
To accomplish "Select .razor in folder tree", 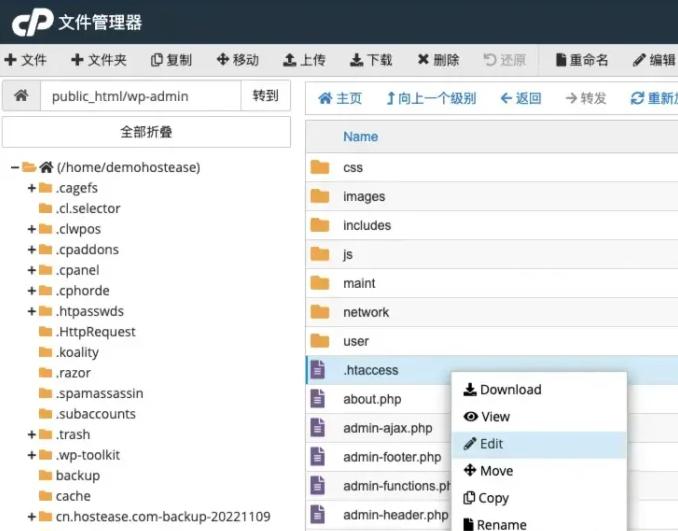I will click(x=73, y=373).
